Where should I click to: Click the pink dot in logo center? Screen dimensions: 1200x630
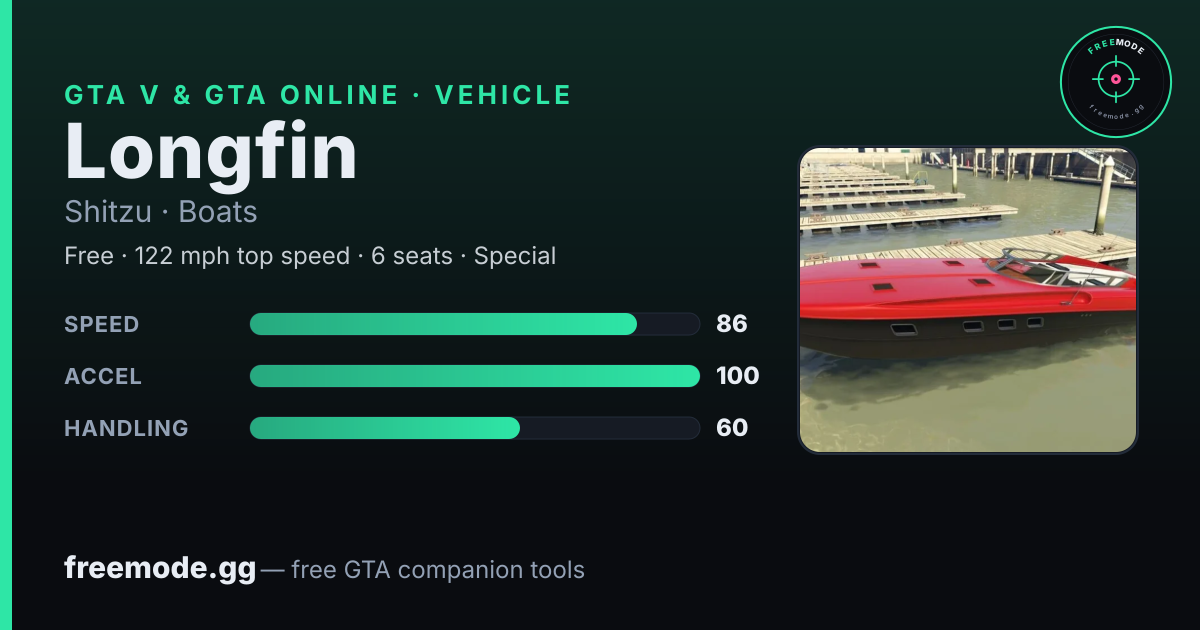(x=1116, y=78)
